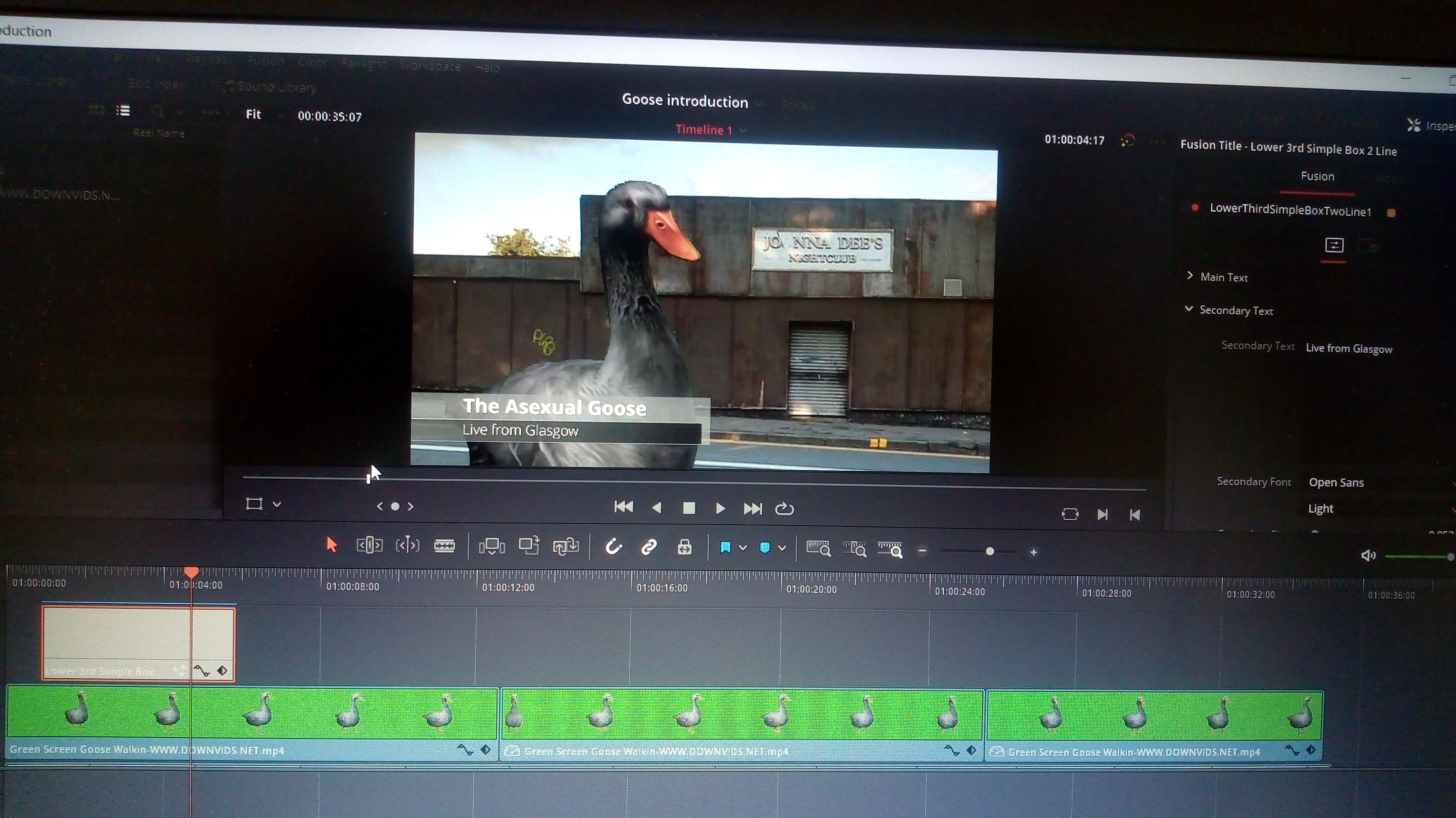Open the Workspace menu

click(430, 66)
